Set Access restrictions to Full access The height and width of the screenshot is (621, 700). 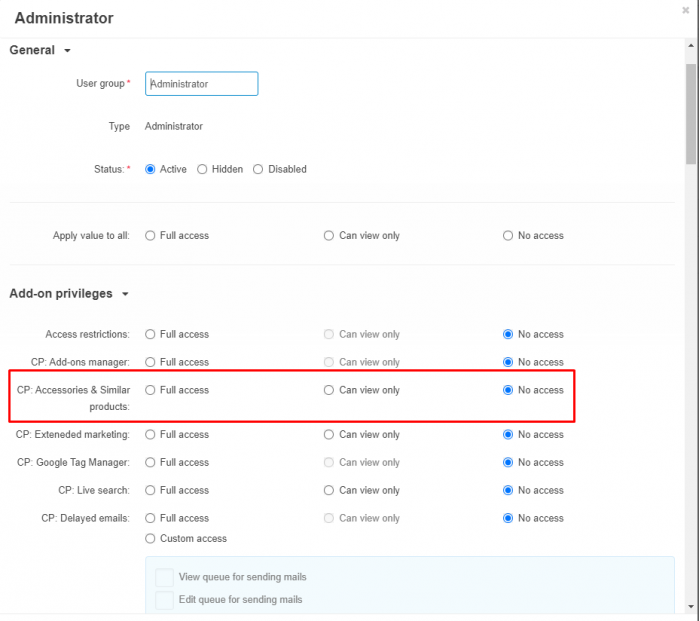[x=150, y=334]
